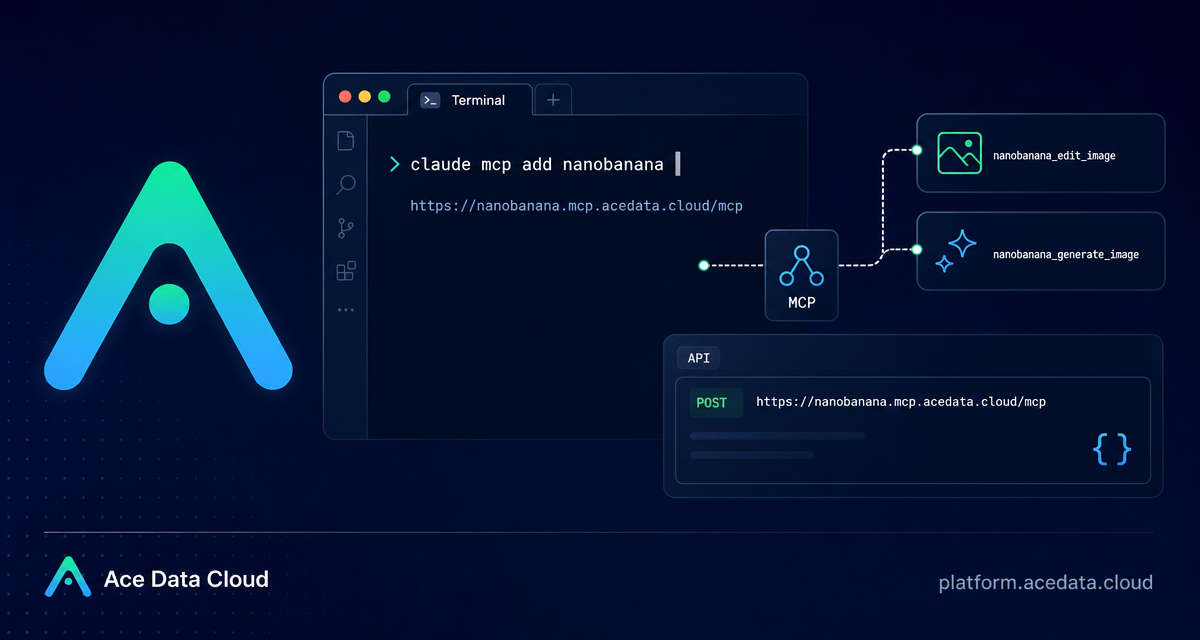The image size is (1200, 640).
Task: Click the MCP node icon
Action: click(801, 265)
